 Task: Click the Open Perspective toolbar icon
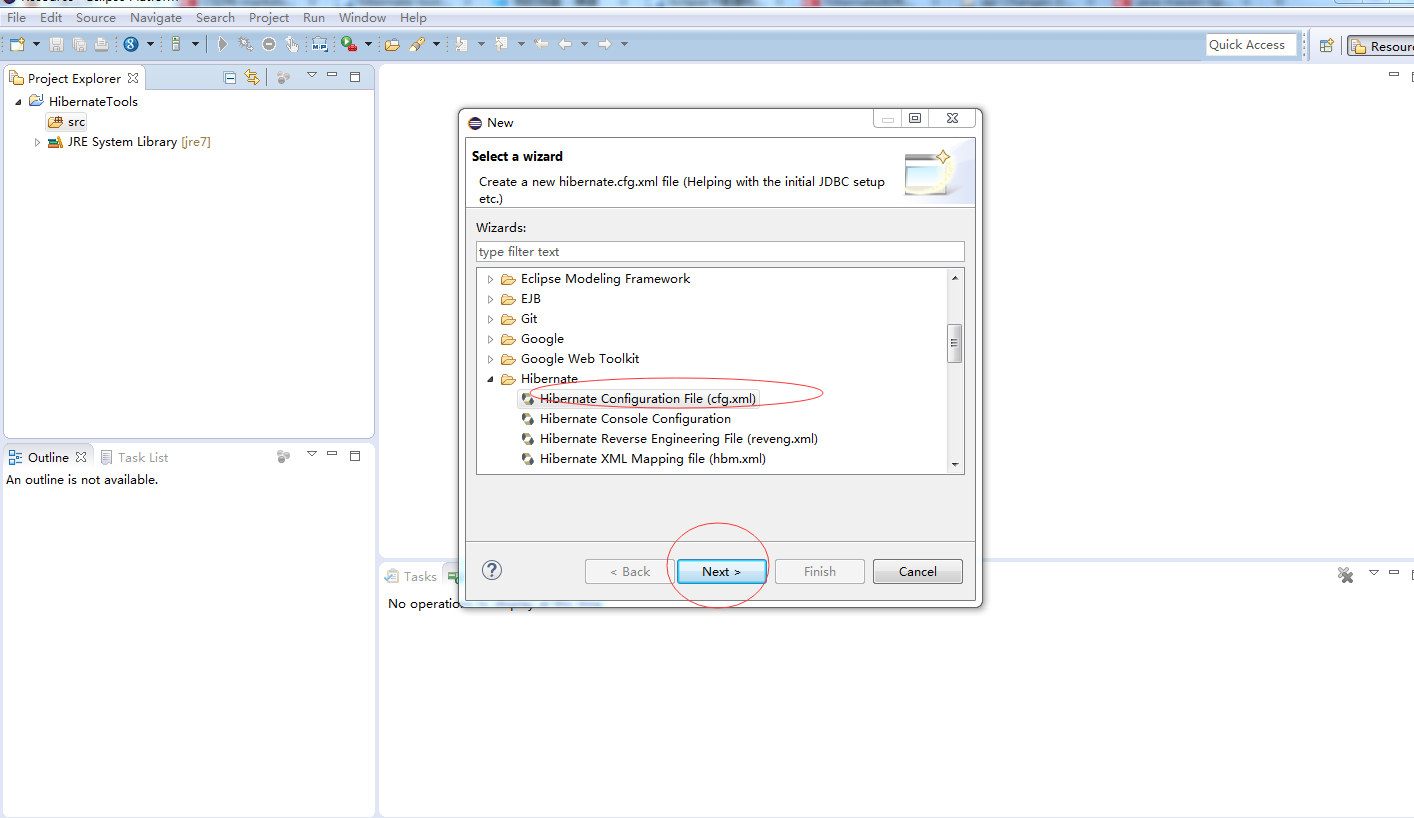[1326, 45]
